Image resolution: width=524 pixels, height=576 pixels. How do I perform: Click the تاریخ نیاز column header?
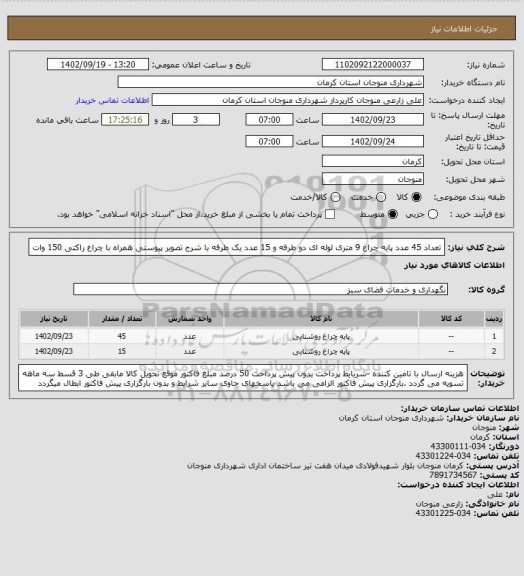coord(54,318)
